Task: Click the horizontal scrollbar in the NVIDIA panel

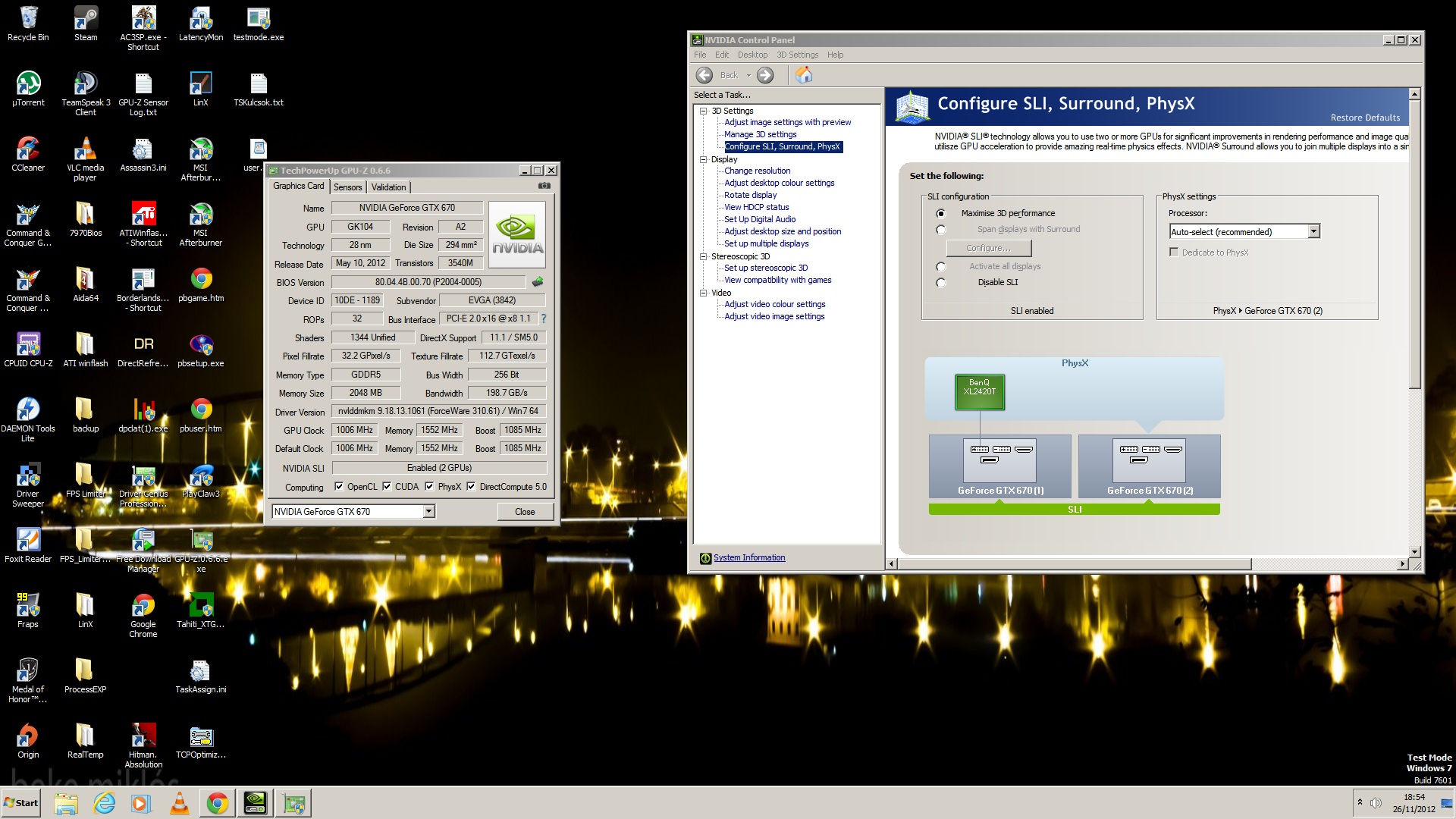Action: click(x=1075, y=564)
